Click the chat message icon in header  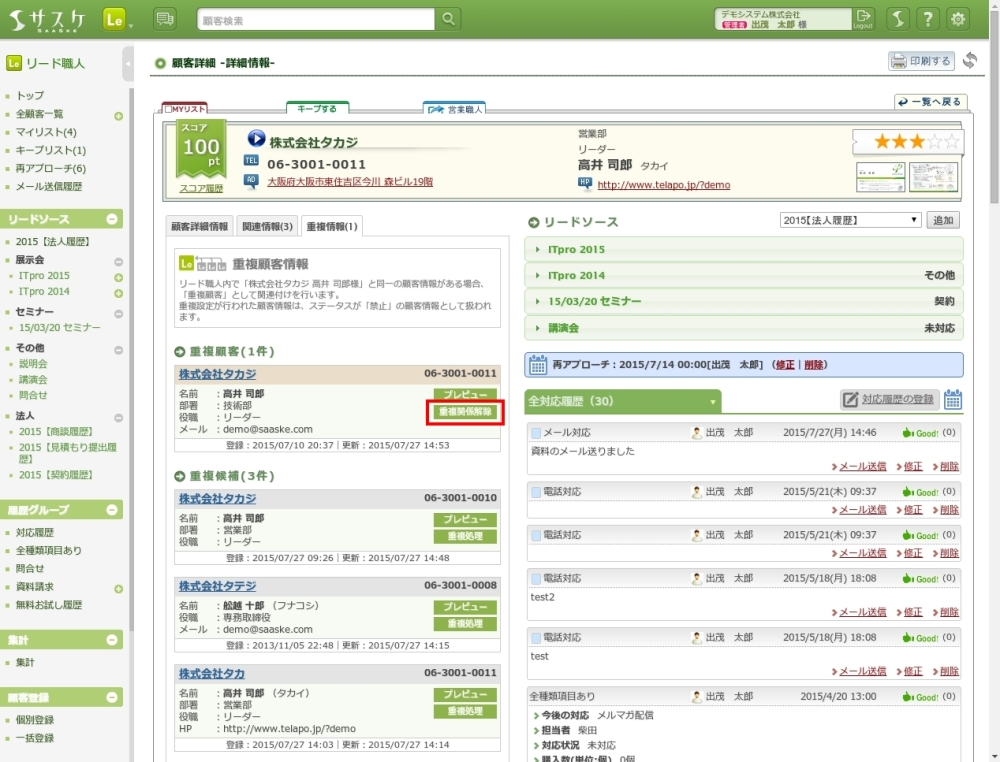[165, 19]
